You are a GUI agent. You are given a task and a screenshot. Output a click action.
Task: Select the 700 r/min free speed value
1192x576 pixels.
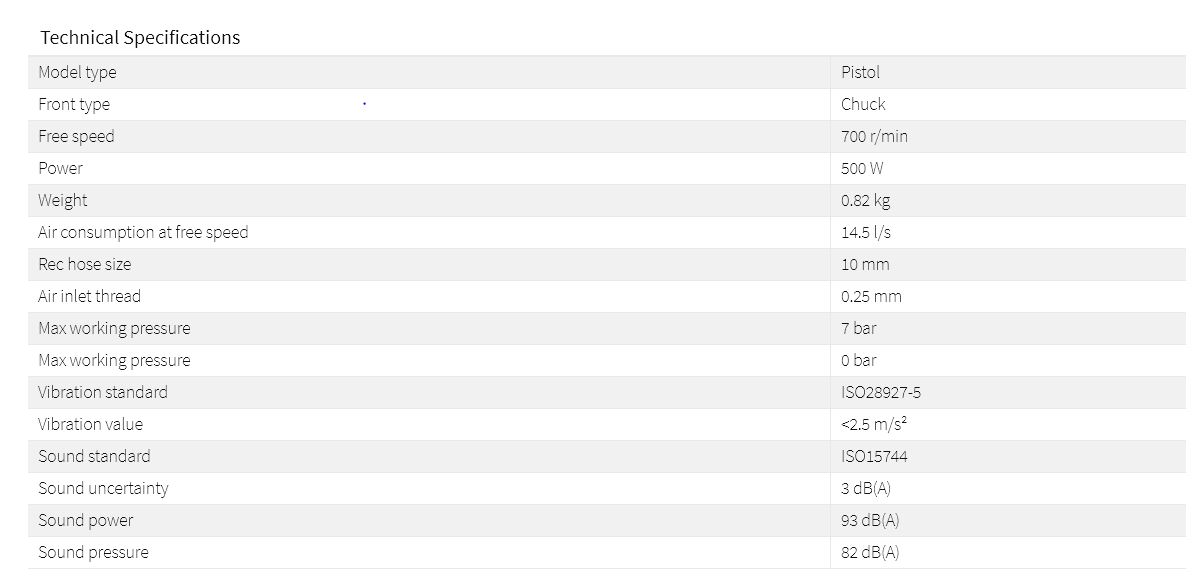[x=874, y=136]
